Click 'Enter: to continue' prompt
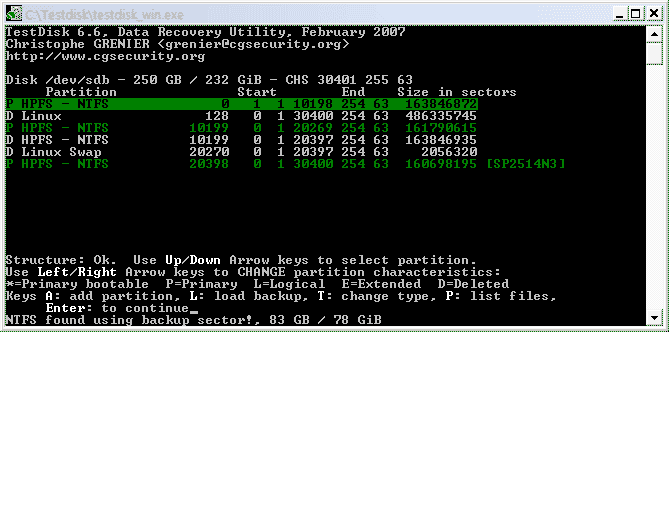 point(117,308)
